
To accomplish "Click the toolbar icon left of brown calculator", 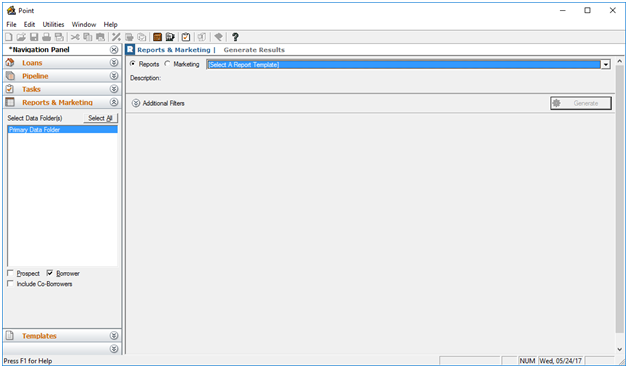I will (x=142, y=37).
